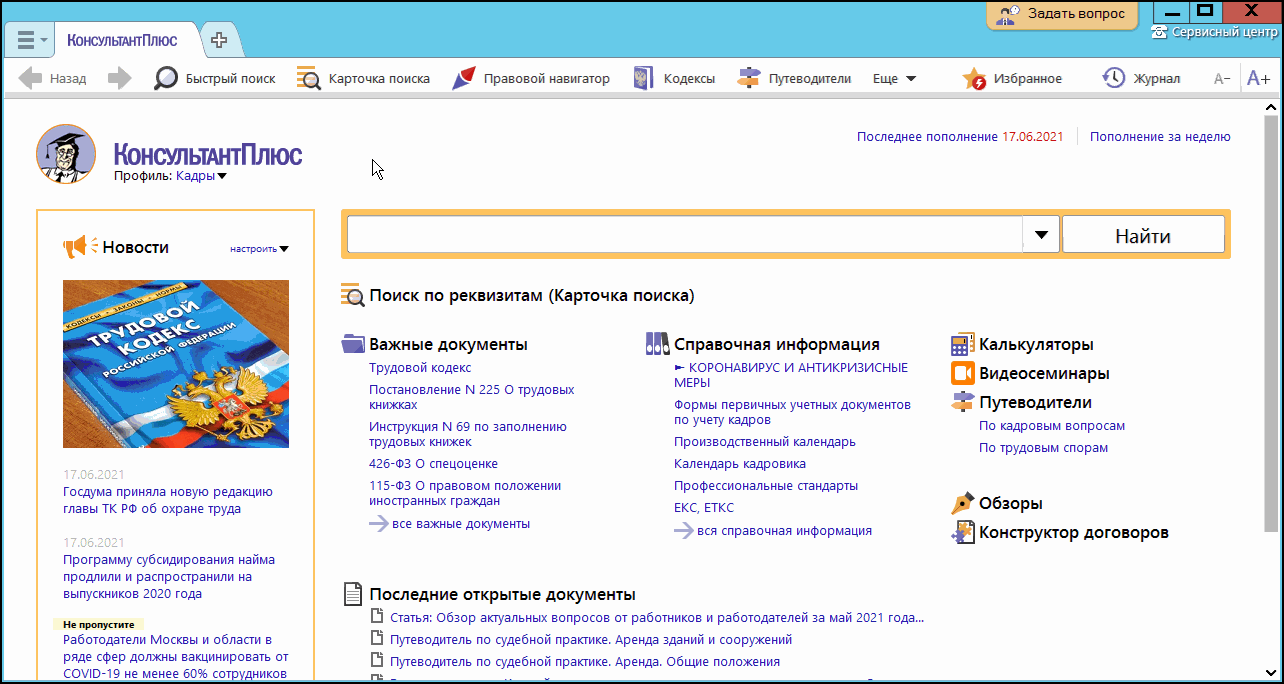Read news Работодатели Москвы и области
The width and height of the screenshot is (1284, 684).
[175, 656]
